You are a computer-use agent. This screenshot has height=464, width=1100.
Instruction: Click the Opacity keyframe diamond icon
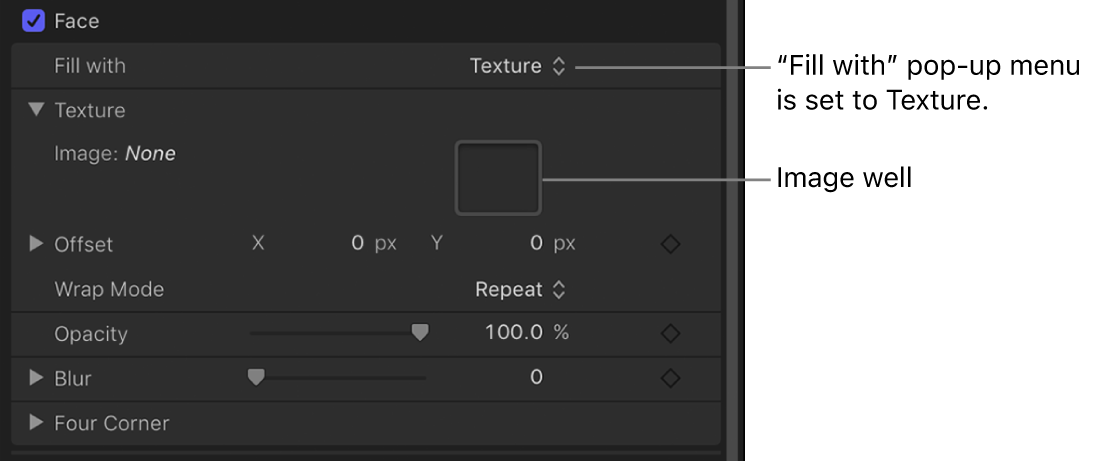coord(671,333)
